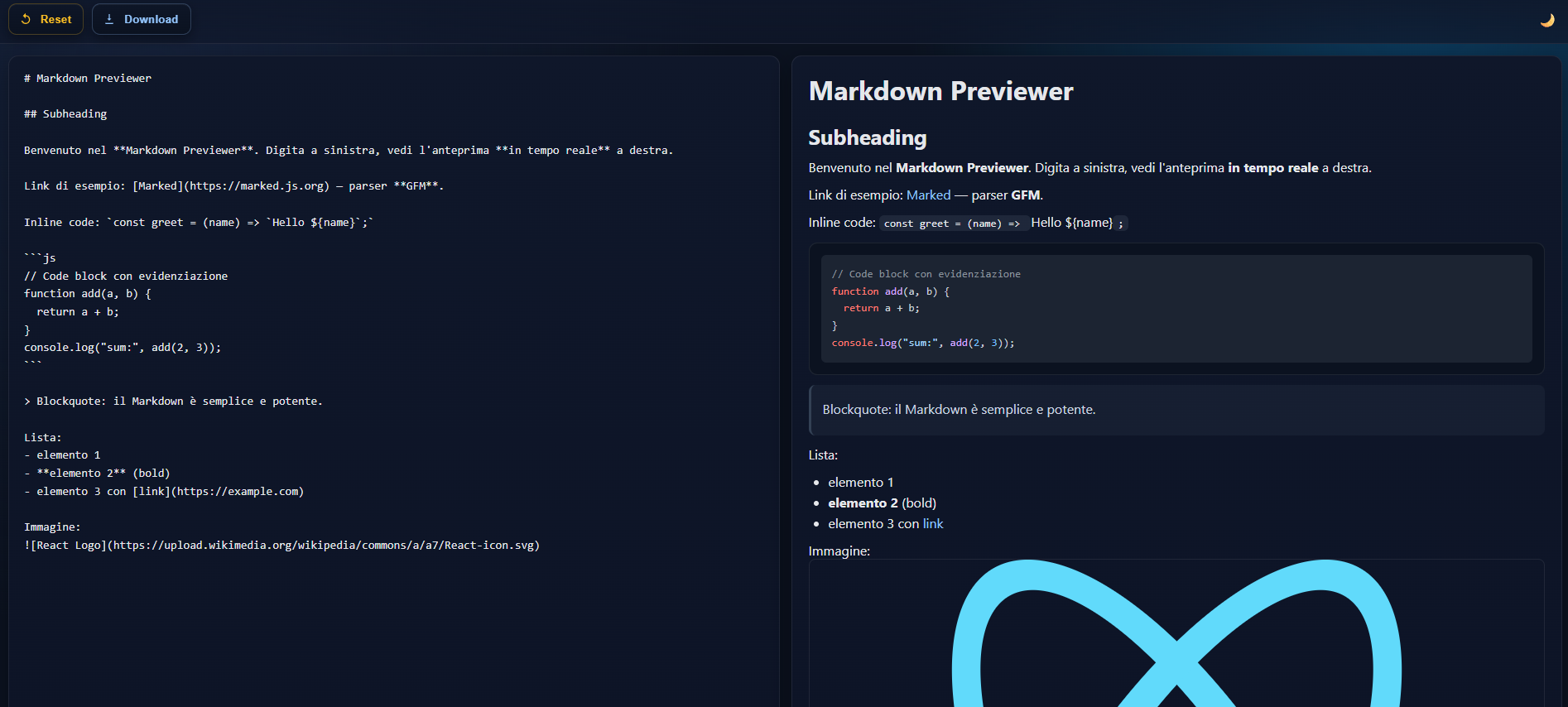Click the '> Blockquote' line in editor
Screen dimensions: 1568x707
pyautogui.click(x=173, y=402)
